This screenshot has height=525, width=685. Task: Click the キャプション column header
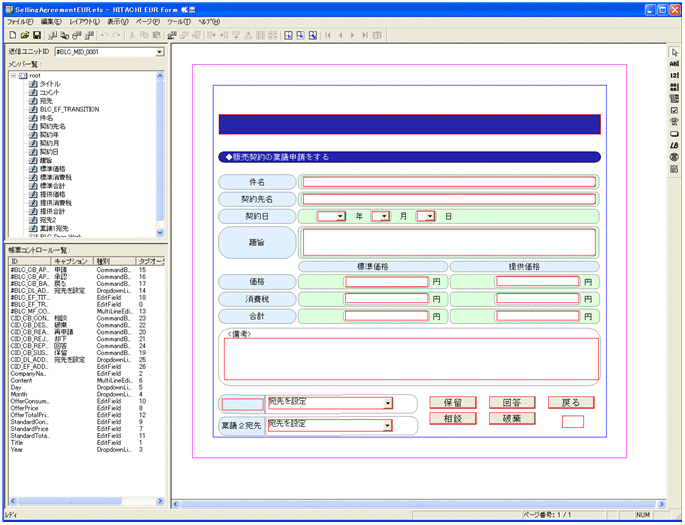tap(72, 261)
